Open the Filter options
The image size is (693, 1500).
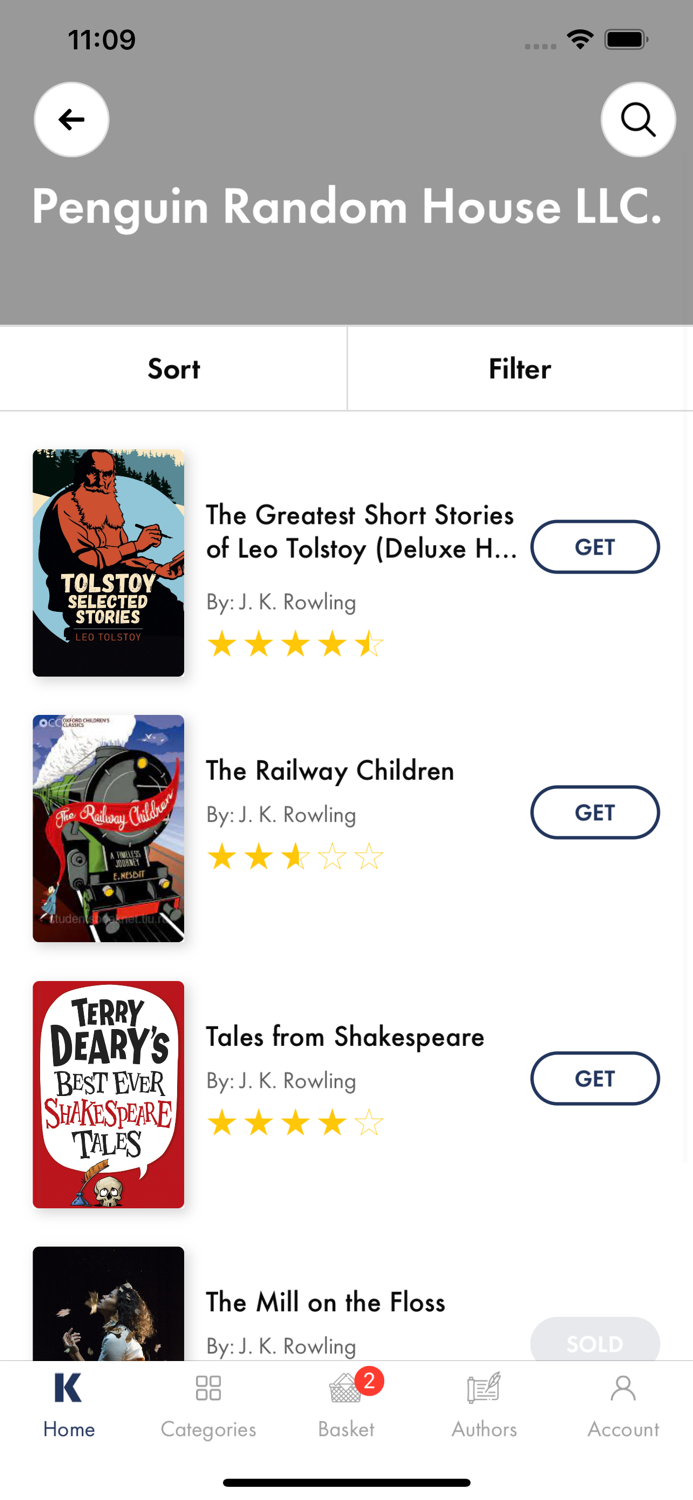point(520,369)
